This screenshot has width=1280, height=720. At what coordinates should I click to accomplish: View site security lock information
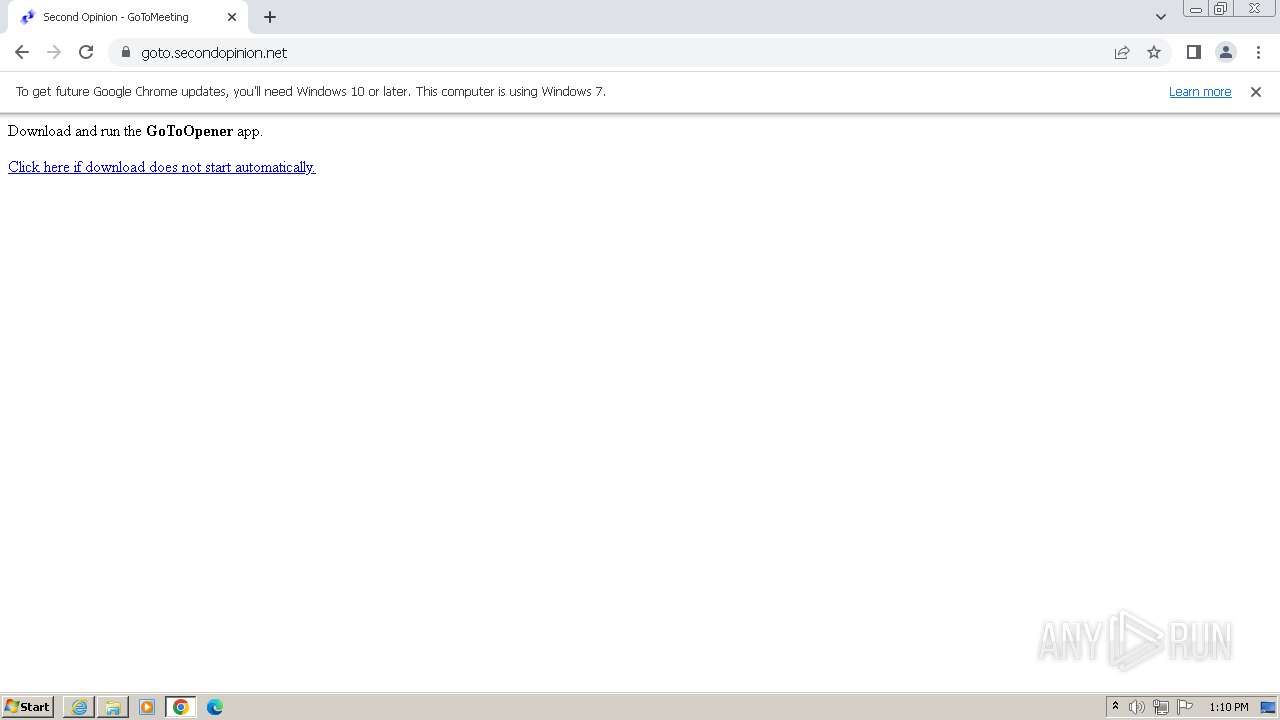coord(125,52)
